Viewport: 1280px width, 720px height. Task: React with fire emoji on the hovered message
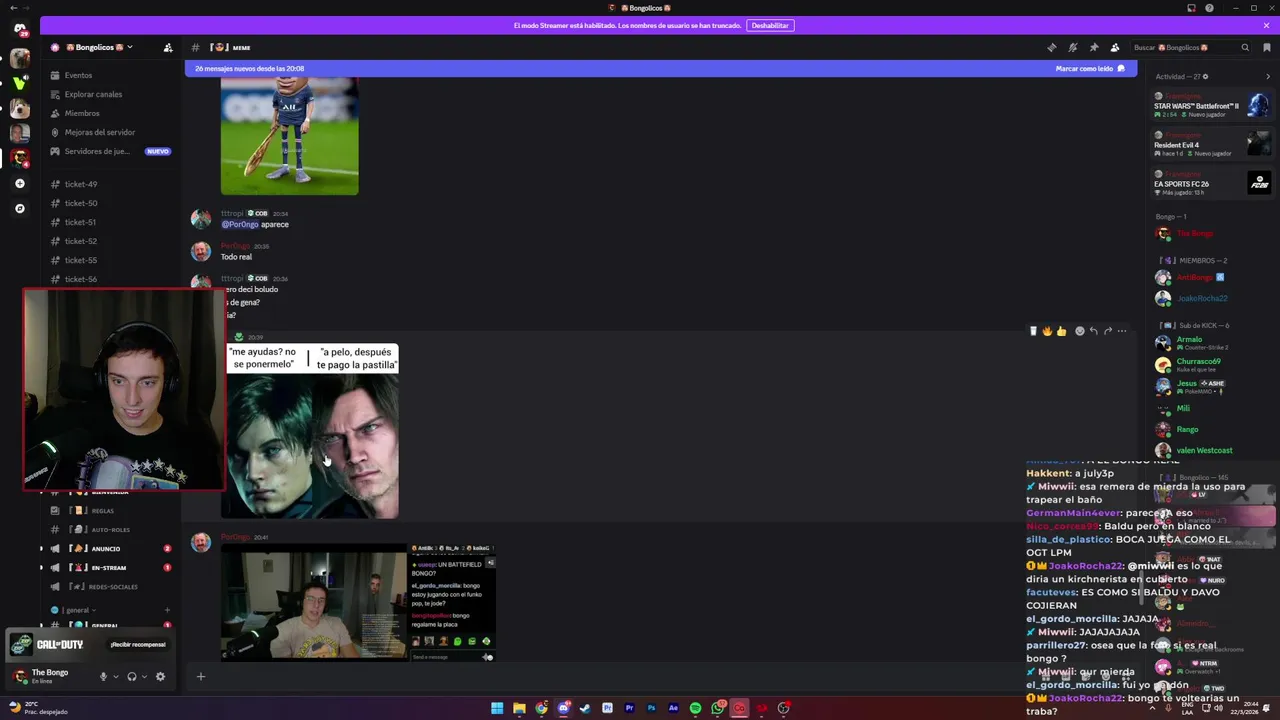[1047, 331]
